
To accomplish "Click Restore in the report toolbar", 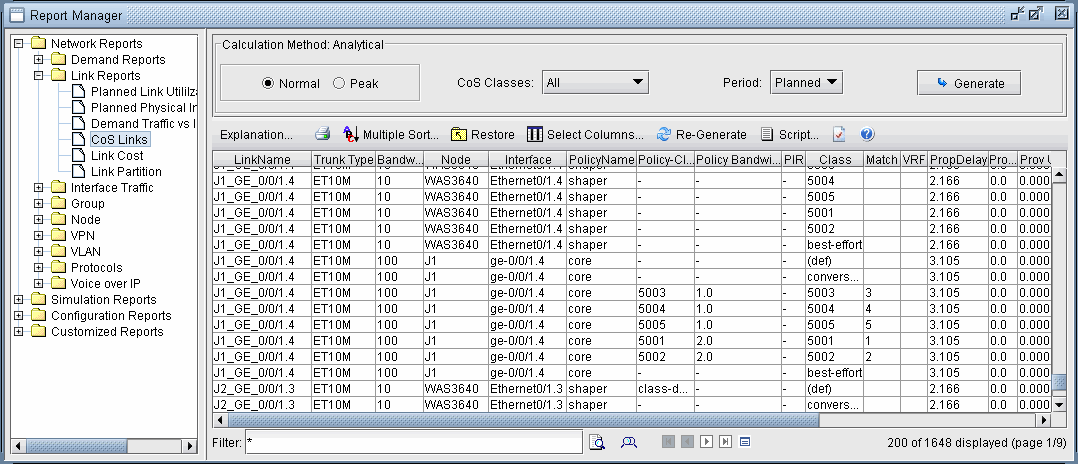I will point(483,134).
